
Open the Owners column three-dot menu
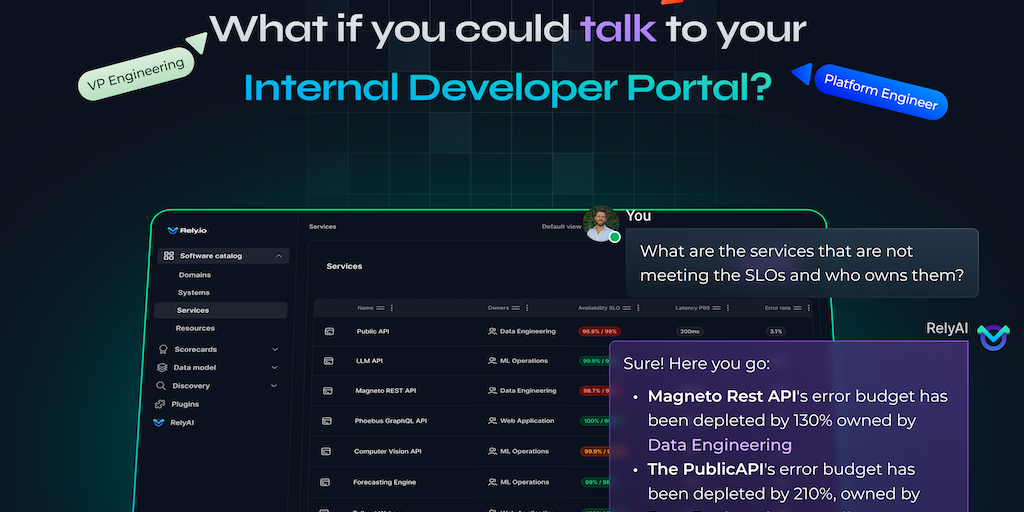coord(527,308)
